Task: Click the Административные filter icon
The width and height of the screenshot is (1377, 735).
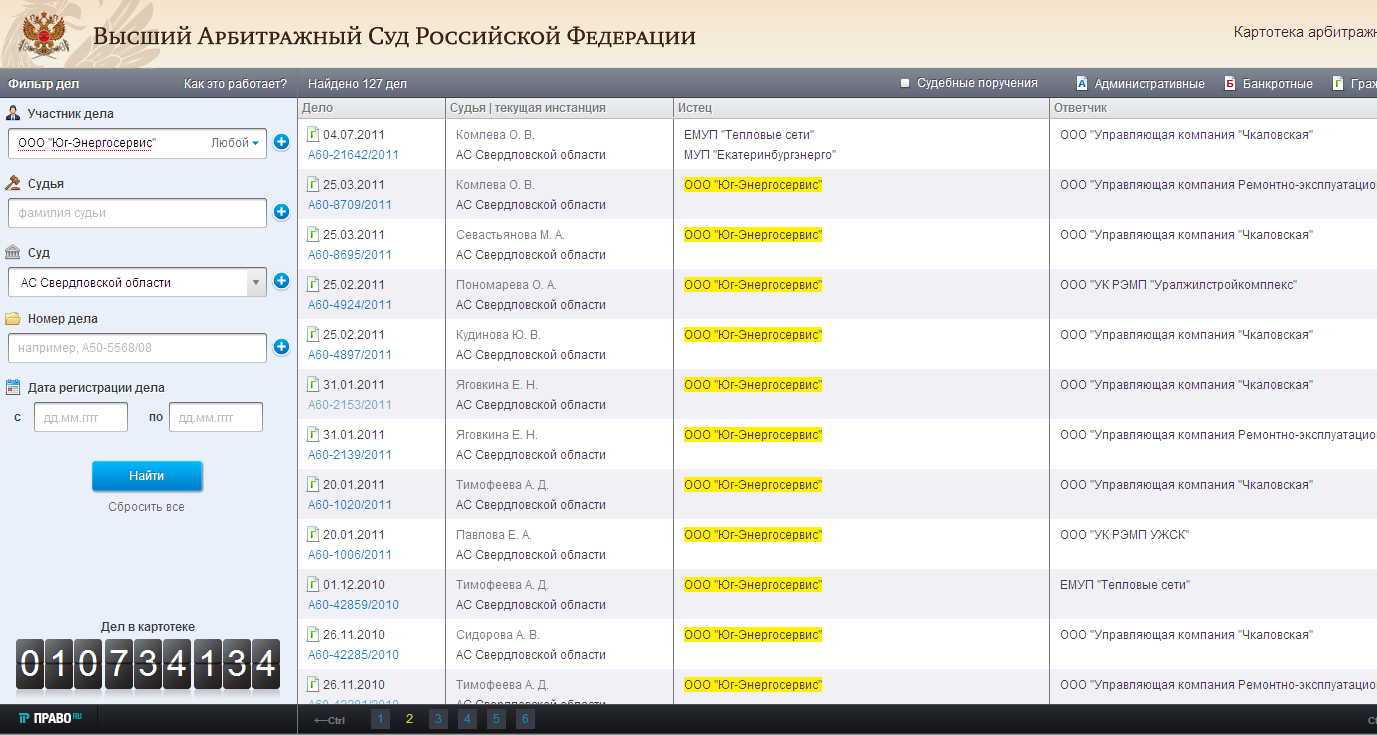Action: [1082, 84]
